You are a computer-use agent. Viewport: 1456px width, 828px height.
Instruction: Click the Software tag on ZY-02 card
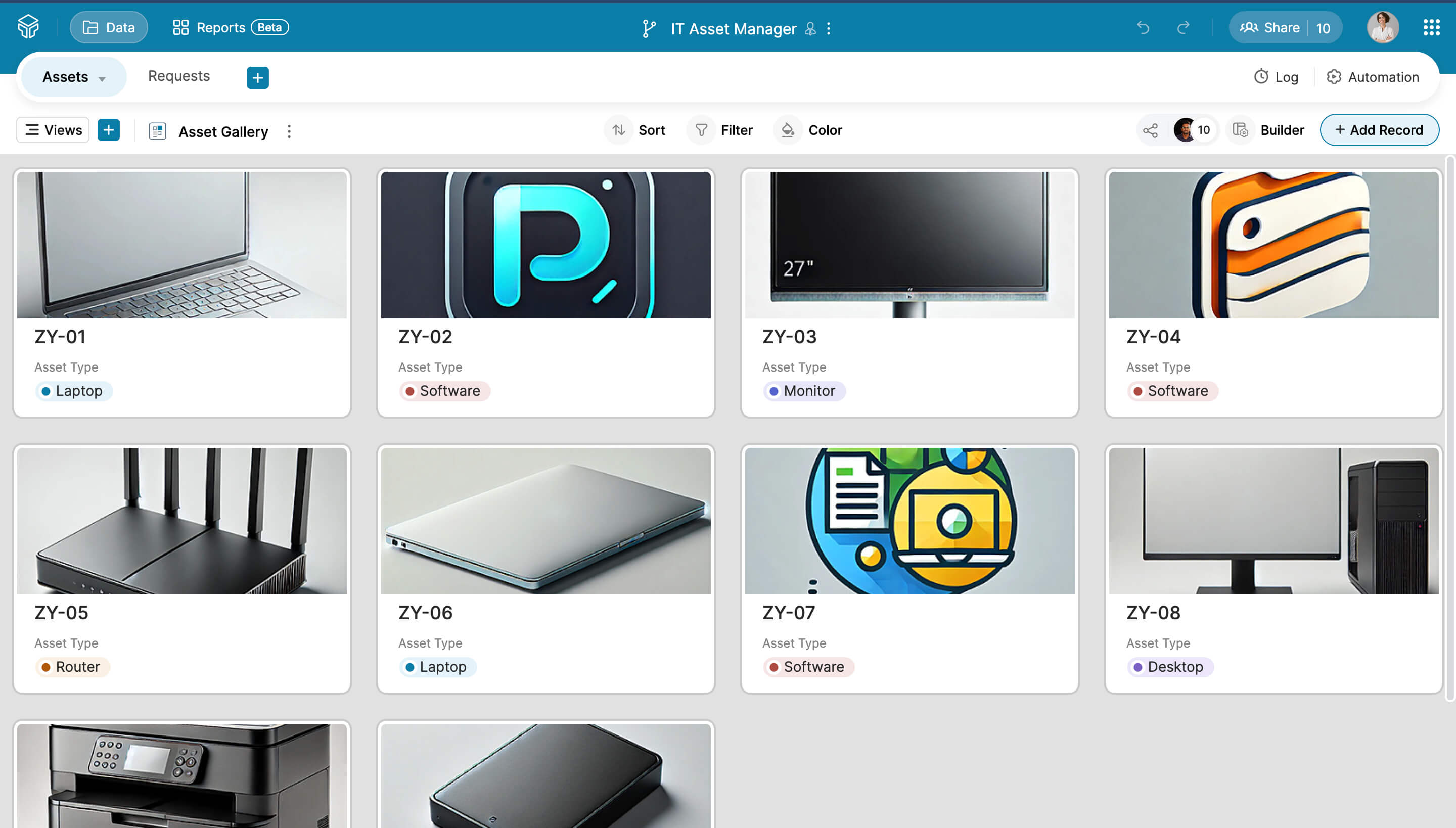(444, 391)
